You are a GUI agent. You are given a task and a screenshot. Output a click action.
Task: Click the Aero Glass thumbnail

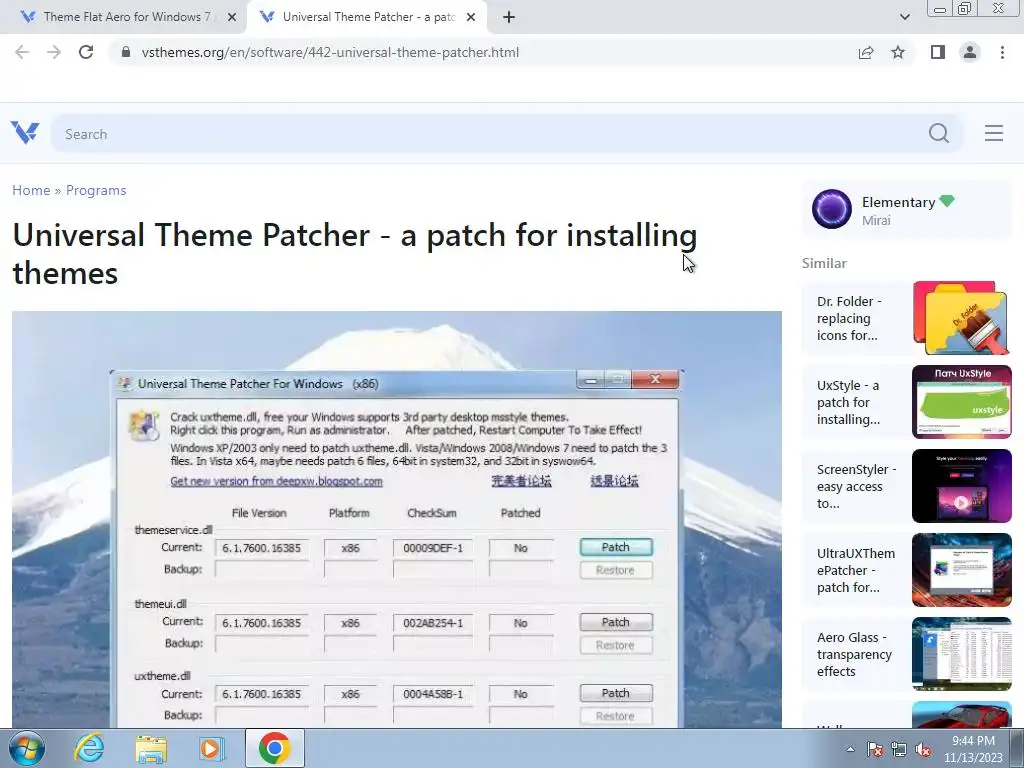click(961, 654)
